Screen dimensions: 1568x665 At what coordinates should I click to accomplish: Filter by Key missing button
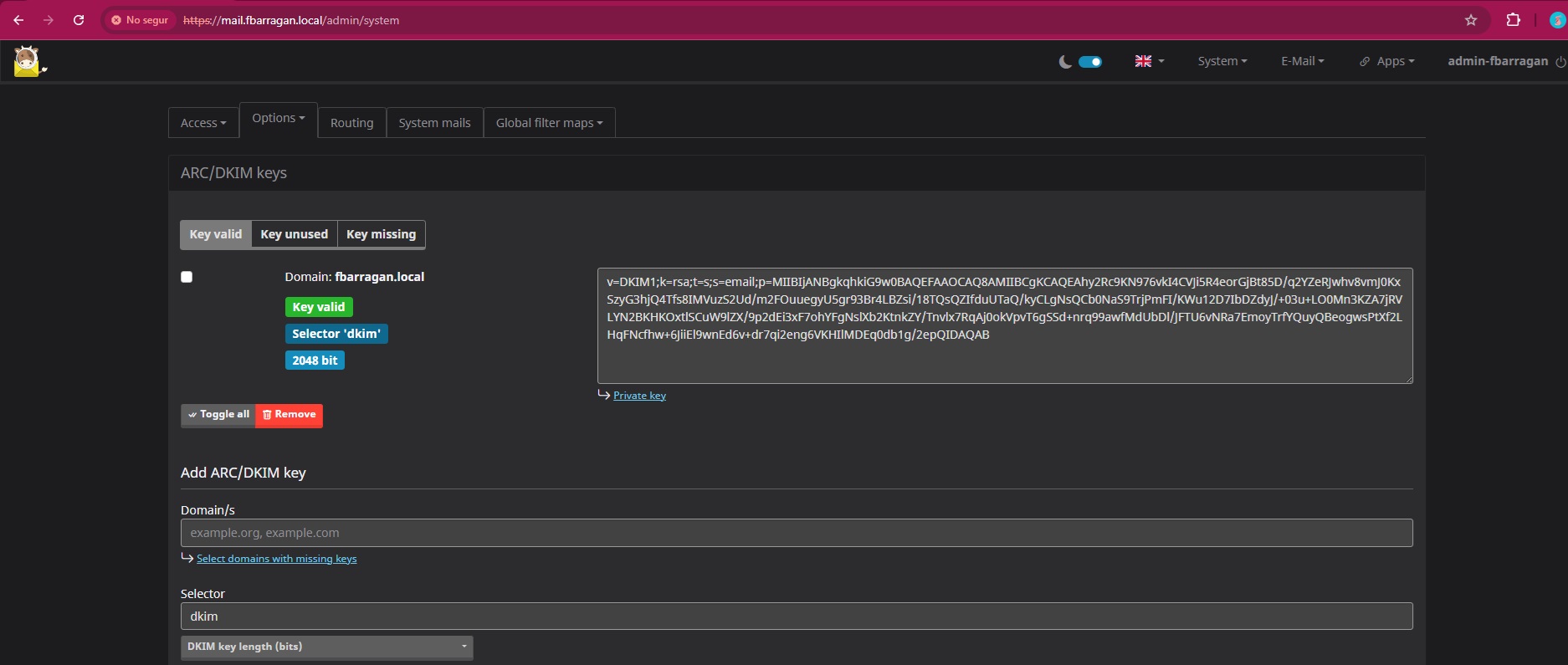[x=381, y=234]
